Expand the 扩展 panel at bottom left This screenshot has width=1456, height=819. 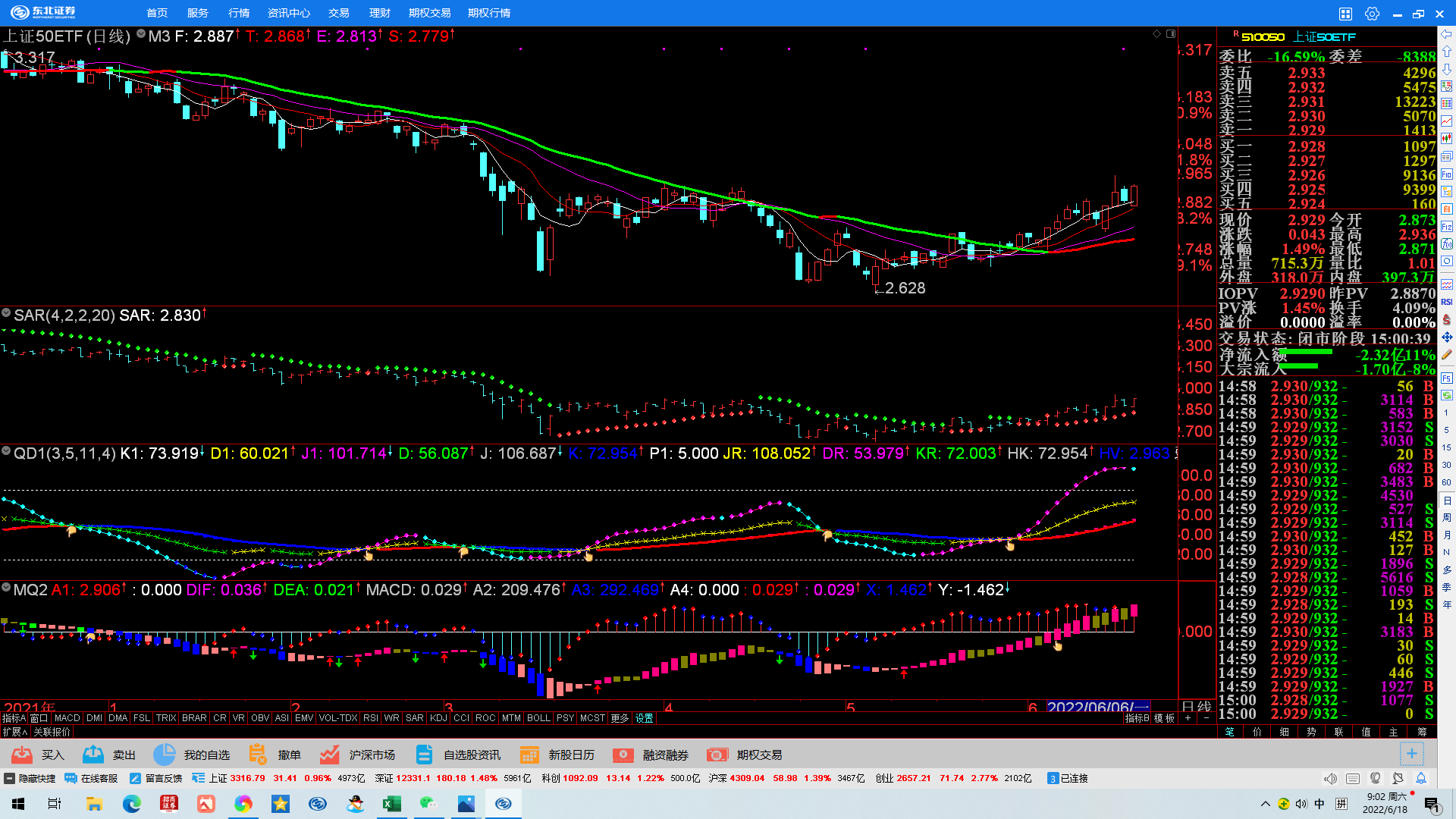[x=14, y=732]
